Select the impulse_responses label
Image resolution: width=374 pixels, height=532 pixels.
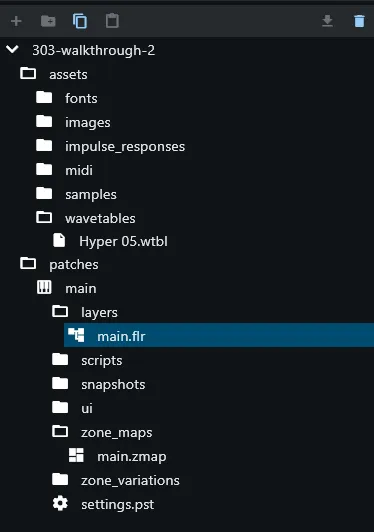(x=125, y=147)
